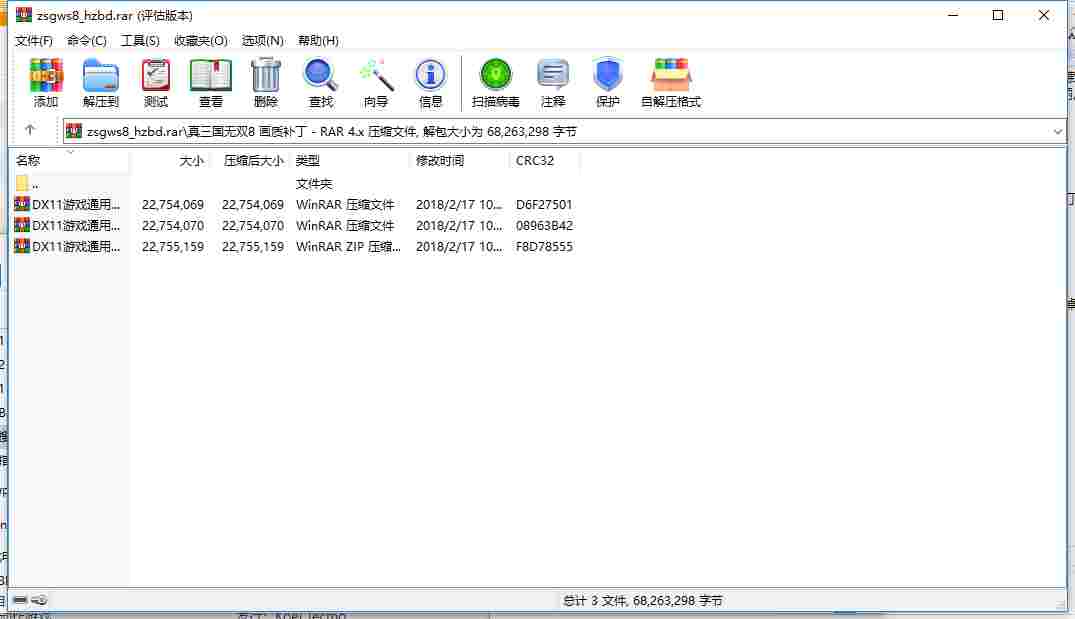This screenshot has height=619, width=1075.
Task: Click the WinRAR title bar app icon
Action: pyautogui.click(x=24, y=14)
